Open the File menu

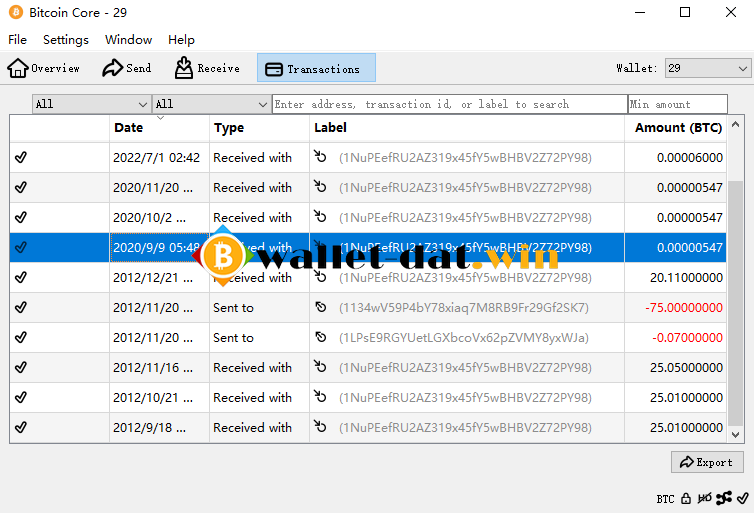(x=17, y=39)
